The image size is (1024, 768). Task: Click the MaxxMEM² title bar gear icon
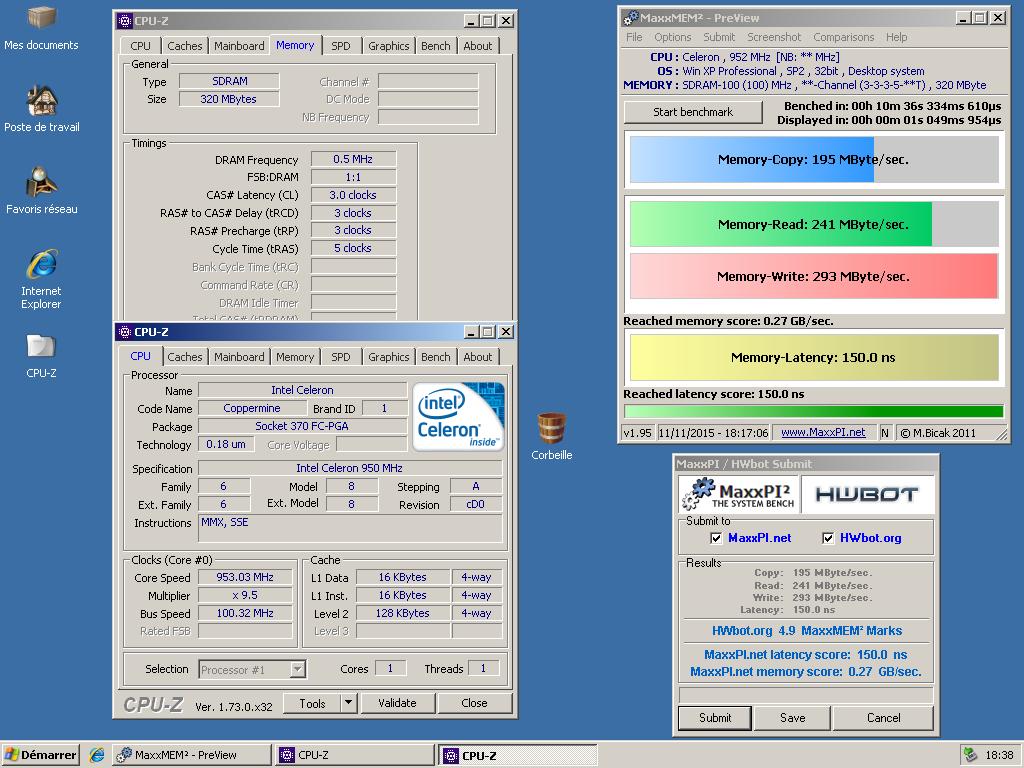(630, 18)
